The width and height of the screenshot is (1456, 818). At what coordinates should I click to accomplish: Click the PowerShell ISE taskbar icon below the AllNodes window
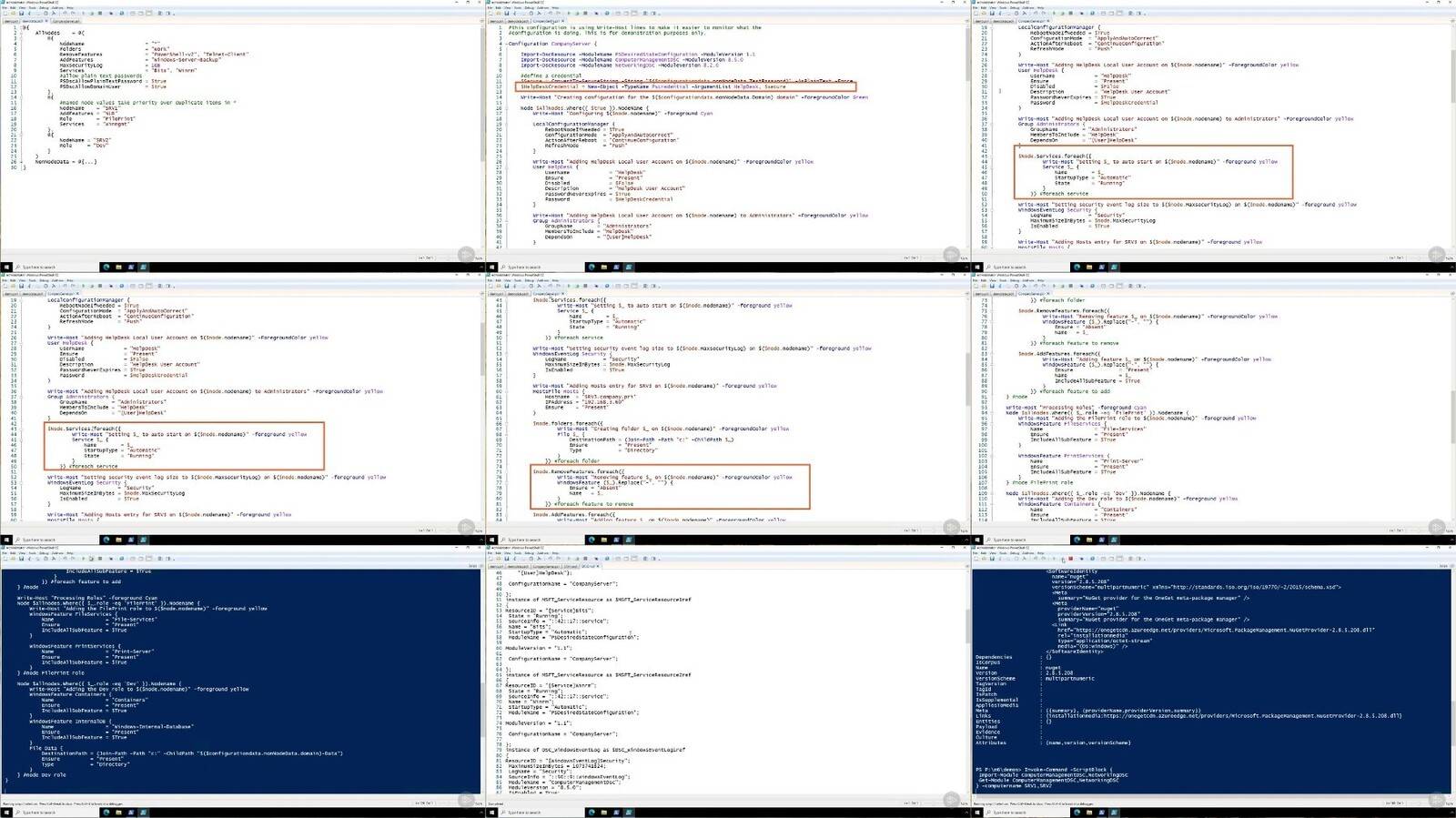pyautogui.click(x=144, y=268)
